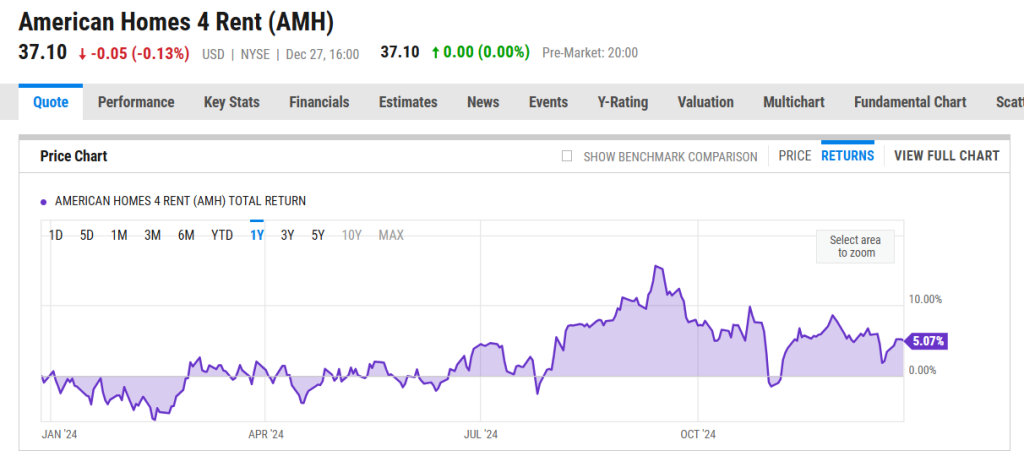Viewport: 1024px width, 467px height.
Task: Choose the 3M time range
Action: [152, 235]
